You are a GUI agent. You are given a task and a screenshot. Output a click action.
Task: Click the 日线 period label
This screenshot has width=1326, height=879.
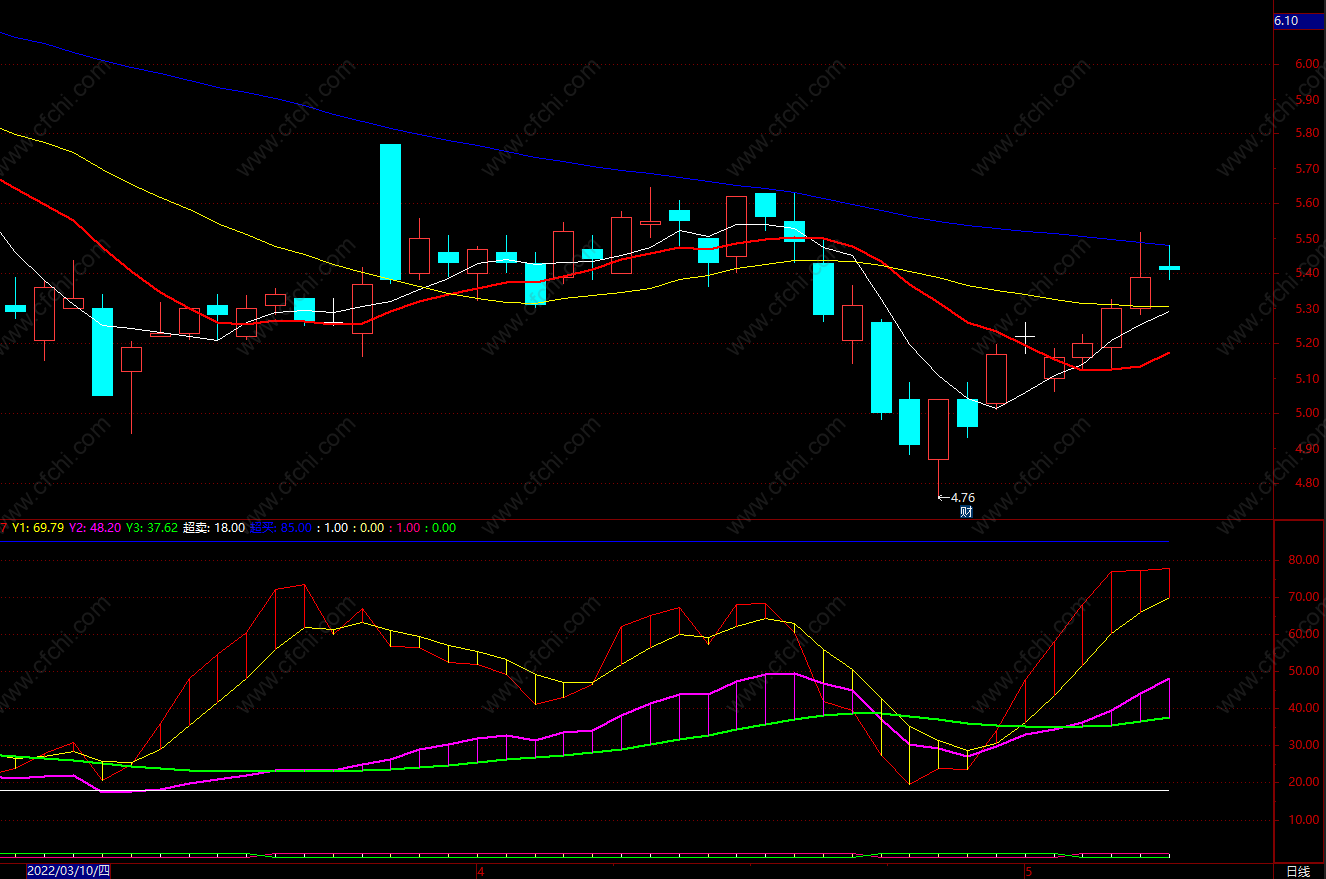(1298, 871)
